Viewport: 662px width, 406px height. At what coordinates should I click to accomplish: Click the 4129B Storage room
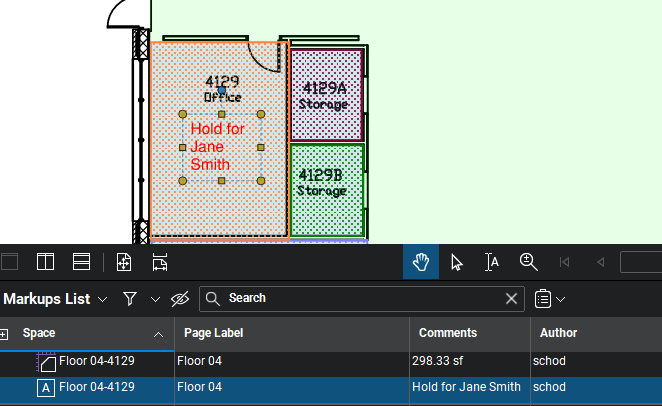click(326, 190)
